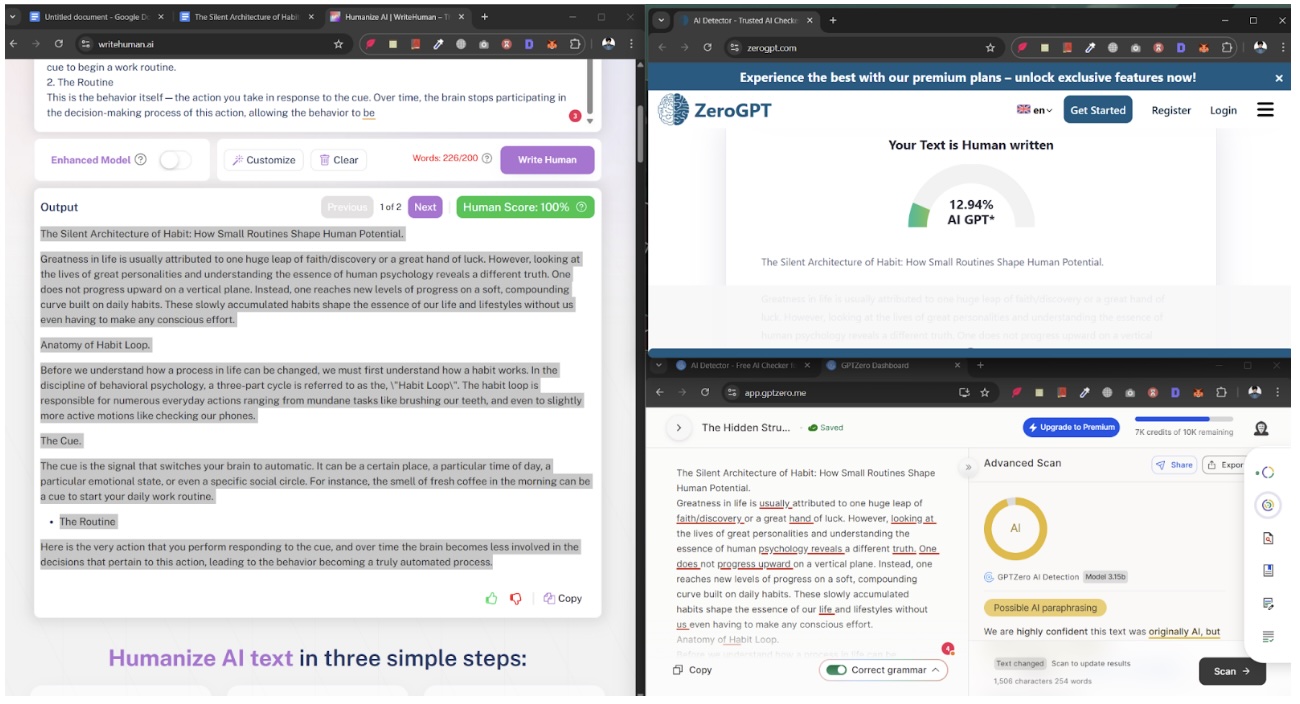Screen dimensions: 1300x704
Task: Switch to The Silent Architecture of Habit tab
Action: [247, 17]
